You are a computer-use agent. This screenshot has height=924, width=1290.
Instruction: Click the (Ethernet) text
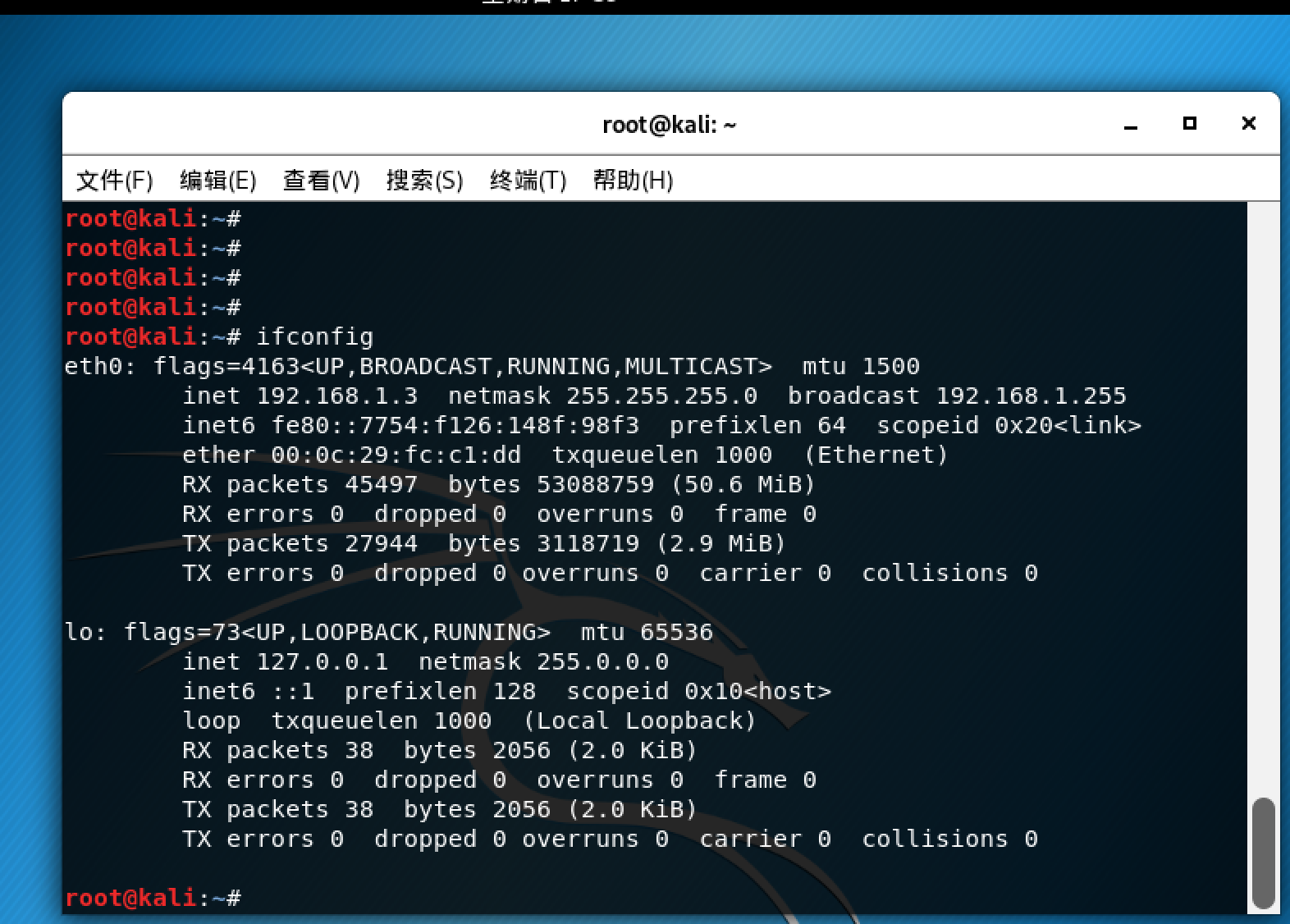click(876, 455)
